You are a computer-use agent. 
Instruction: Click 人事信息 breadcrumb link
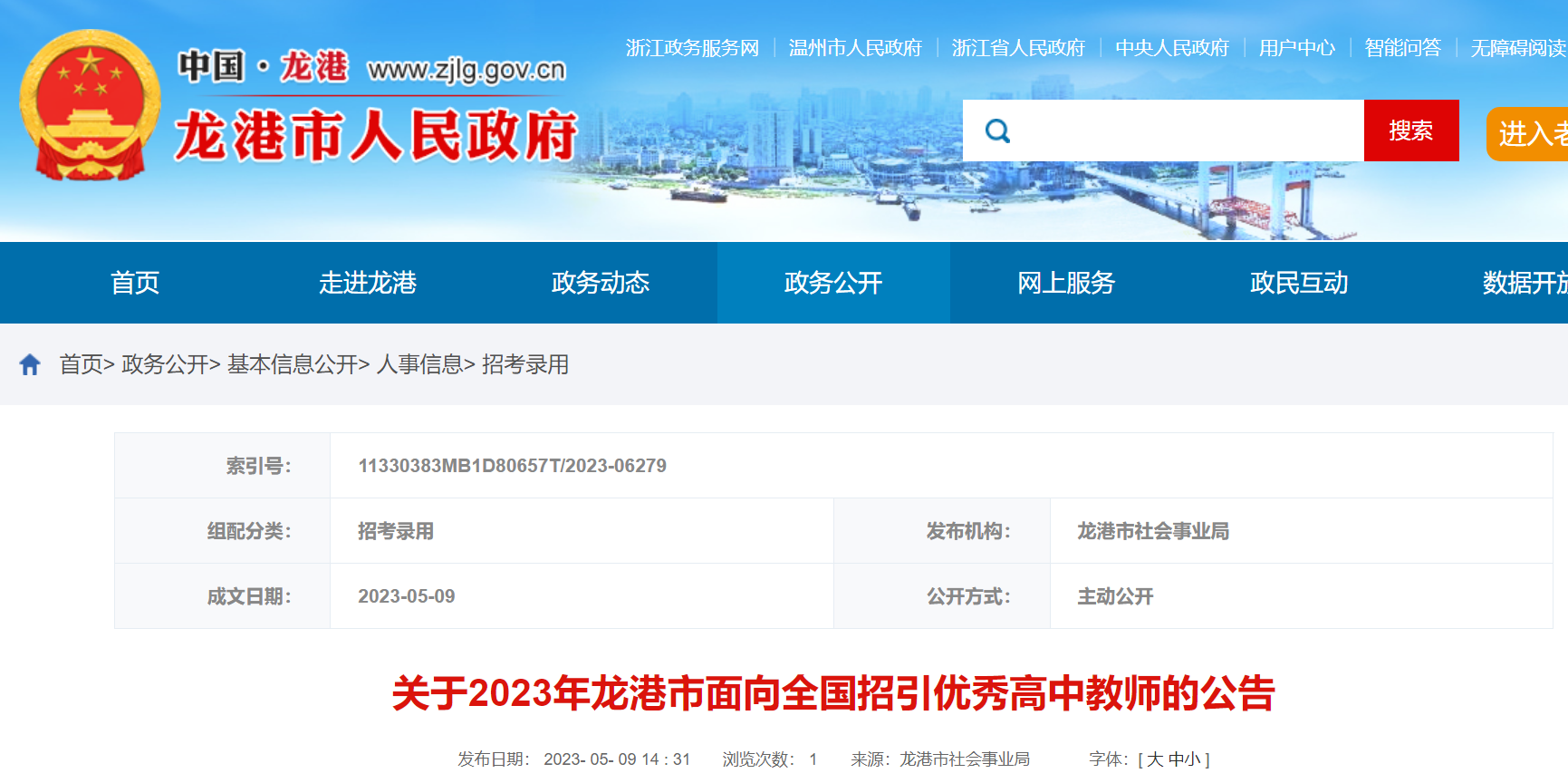pyautogui.click(x=420, y=364)
